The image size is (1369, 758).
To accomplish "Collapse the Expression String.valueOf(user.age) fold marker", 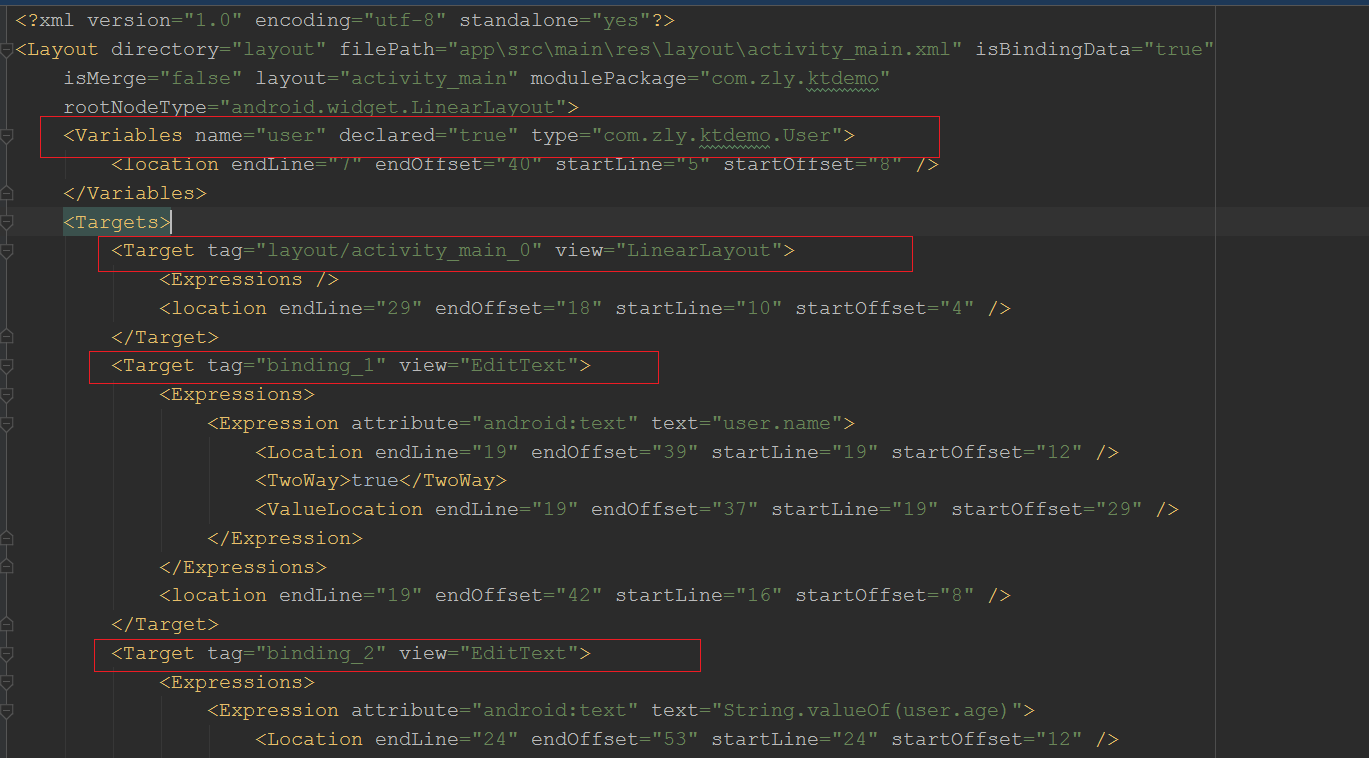I will point(6,710).
